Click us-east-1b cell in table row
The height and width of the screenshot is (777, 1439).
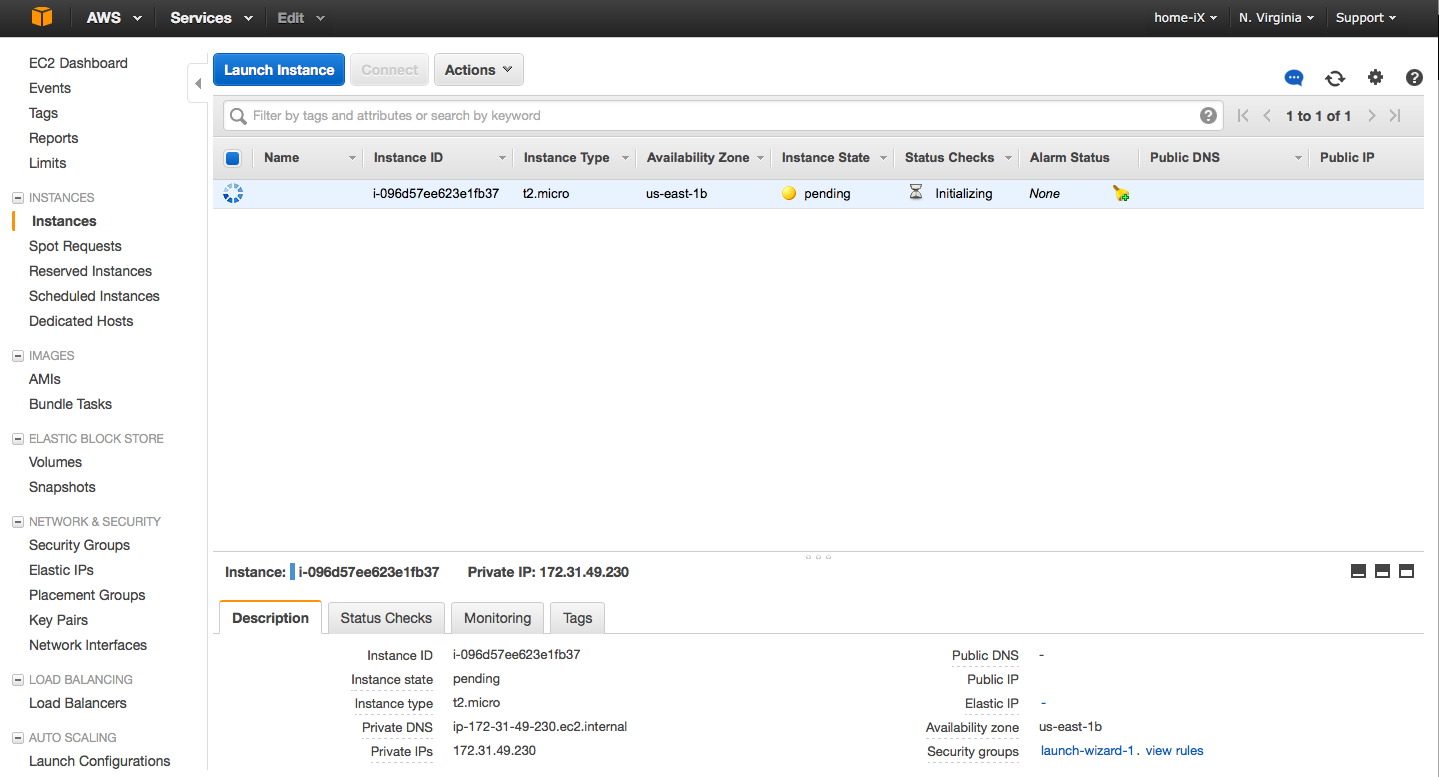tap(677, 194)
